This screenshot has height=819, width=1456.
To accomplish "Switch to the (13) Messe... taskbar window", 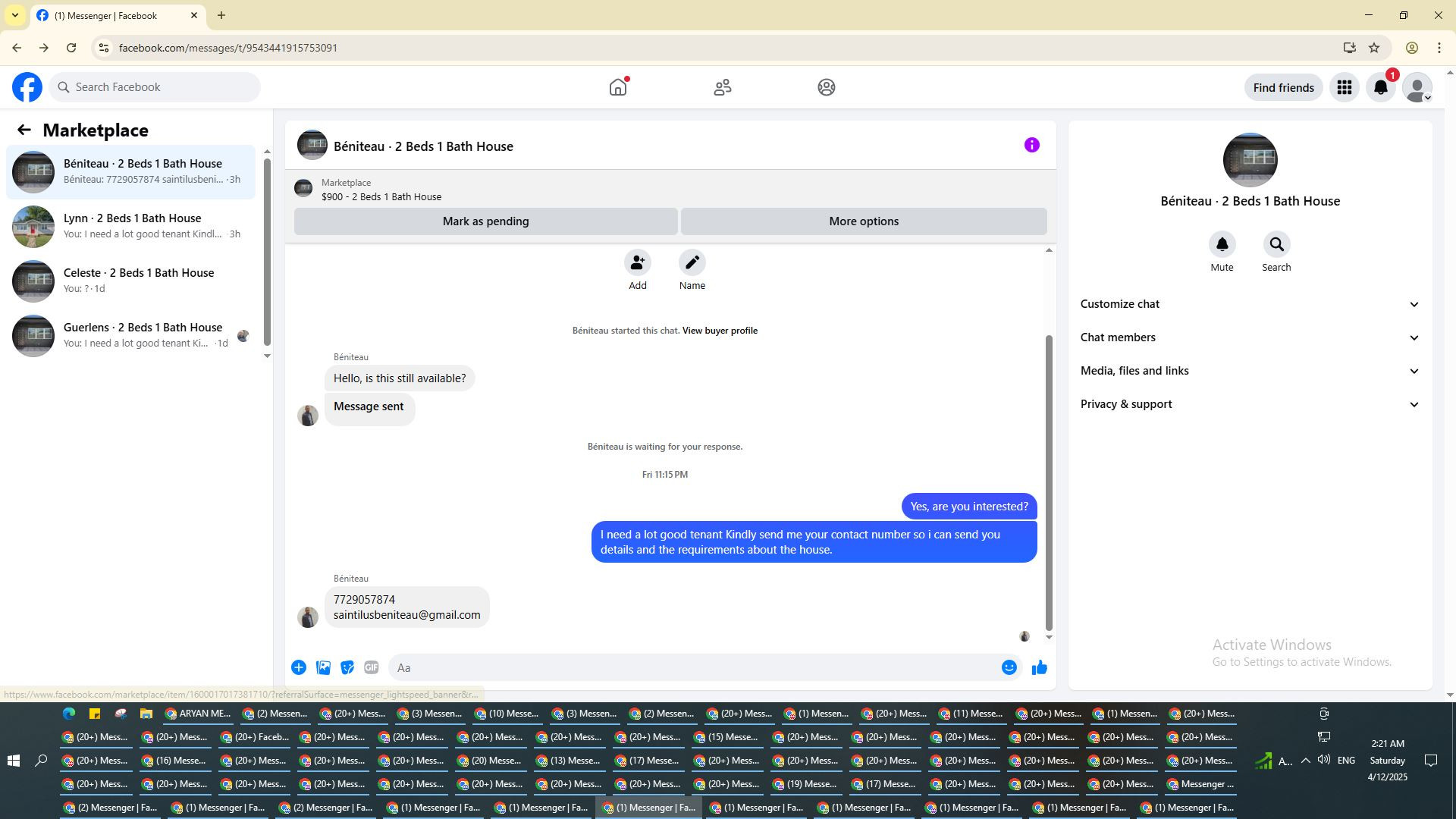I will [568, 761].
